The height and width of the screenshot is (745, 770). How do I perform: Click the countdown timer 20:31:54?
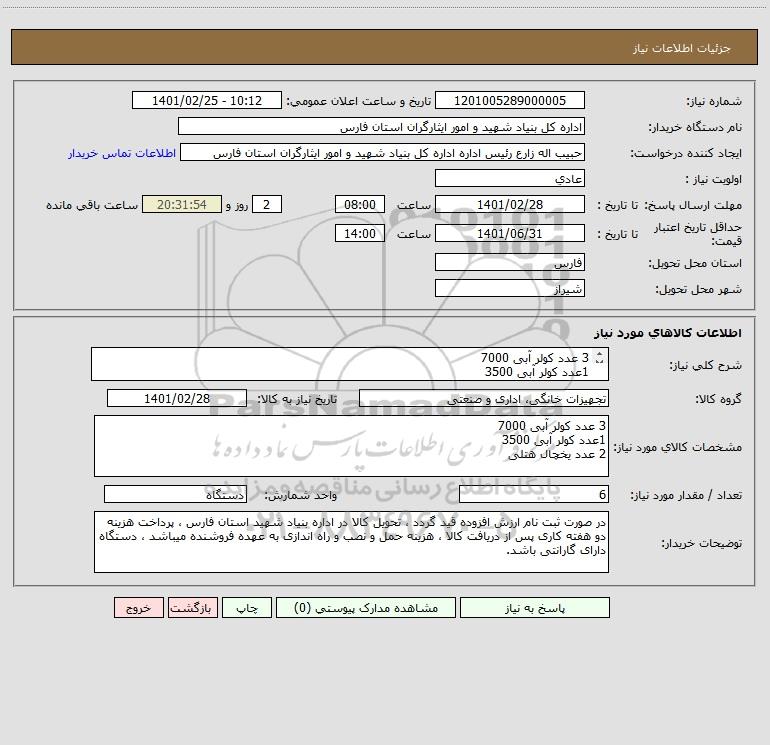182,204
